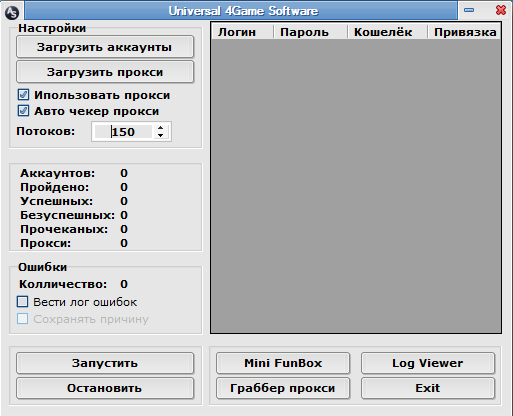
Task: Click Загрузить аккаунты button
Action: [105, 47]
